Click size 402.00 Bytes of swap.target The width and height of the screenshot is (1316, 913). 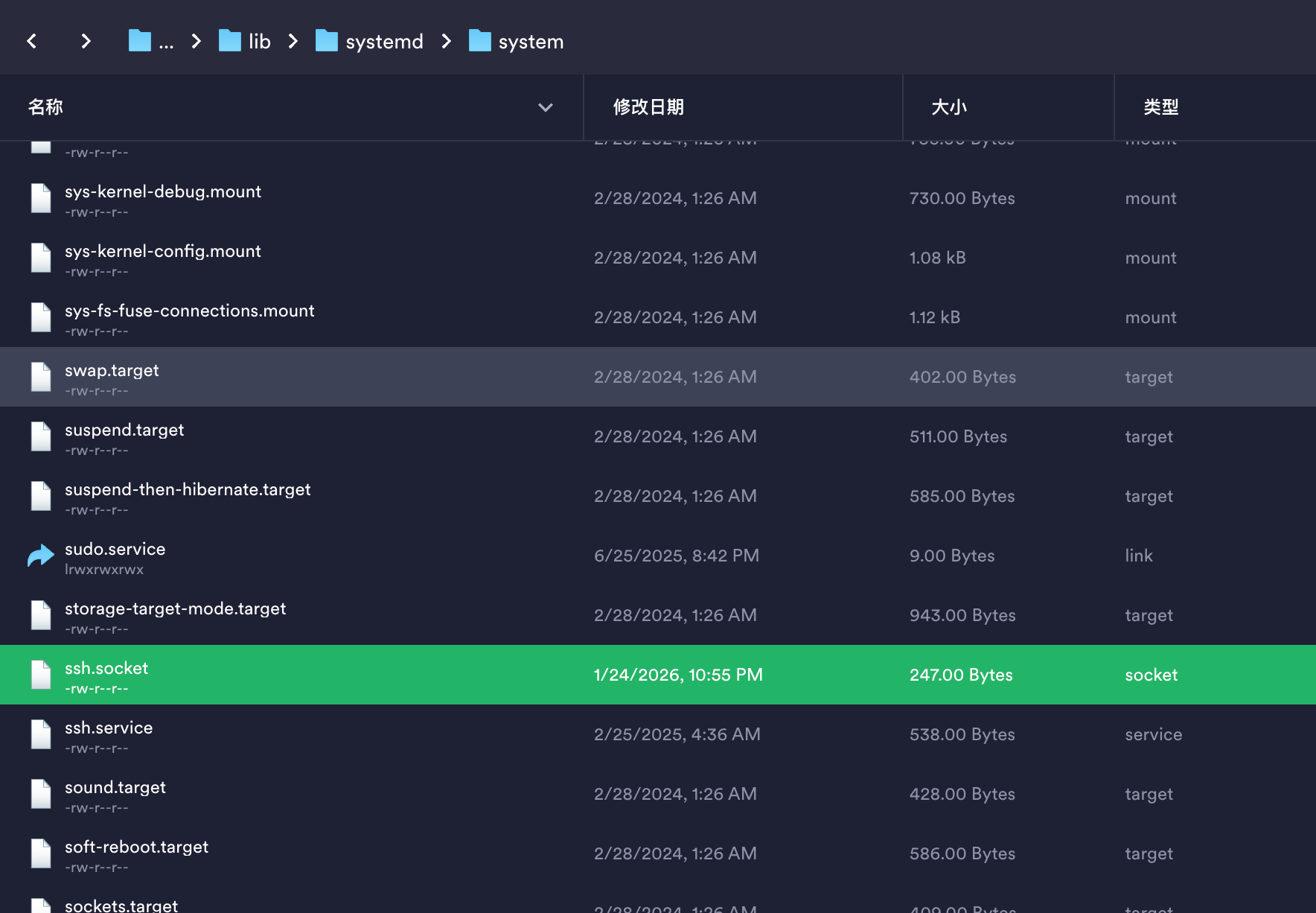(962, 377)
